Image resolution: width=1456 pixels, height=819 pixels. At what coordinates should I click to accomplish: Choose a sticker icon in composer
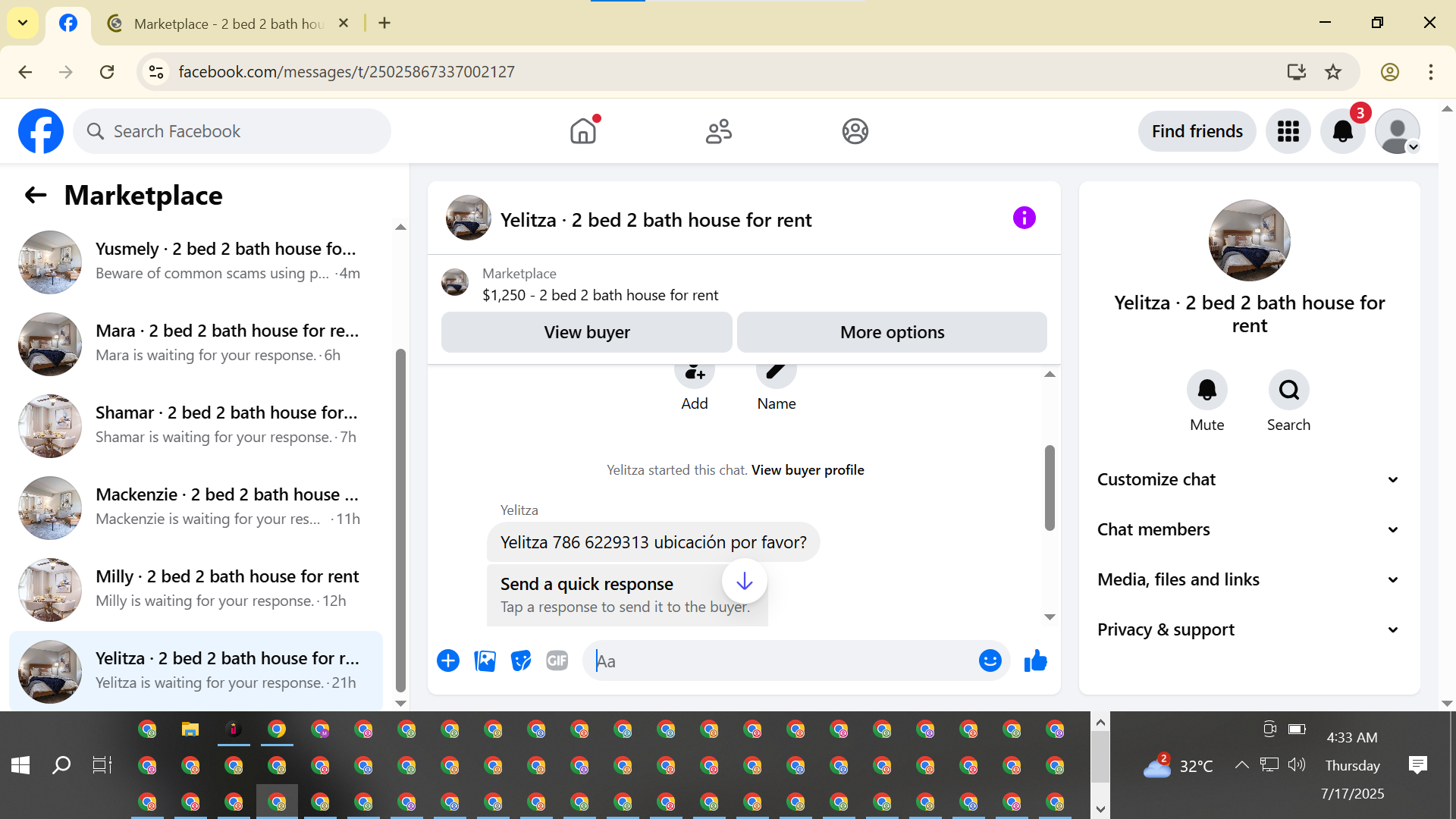tap(521, 661)
